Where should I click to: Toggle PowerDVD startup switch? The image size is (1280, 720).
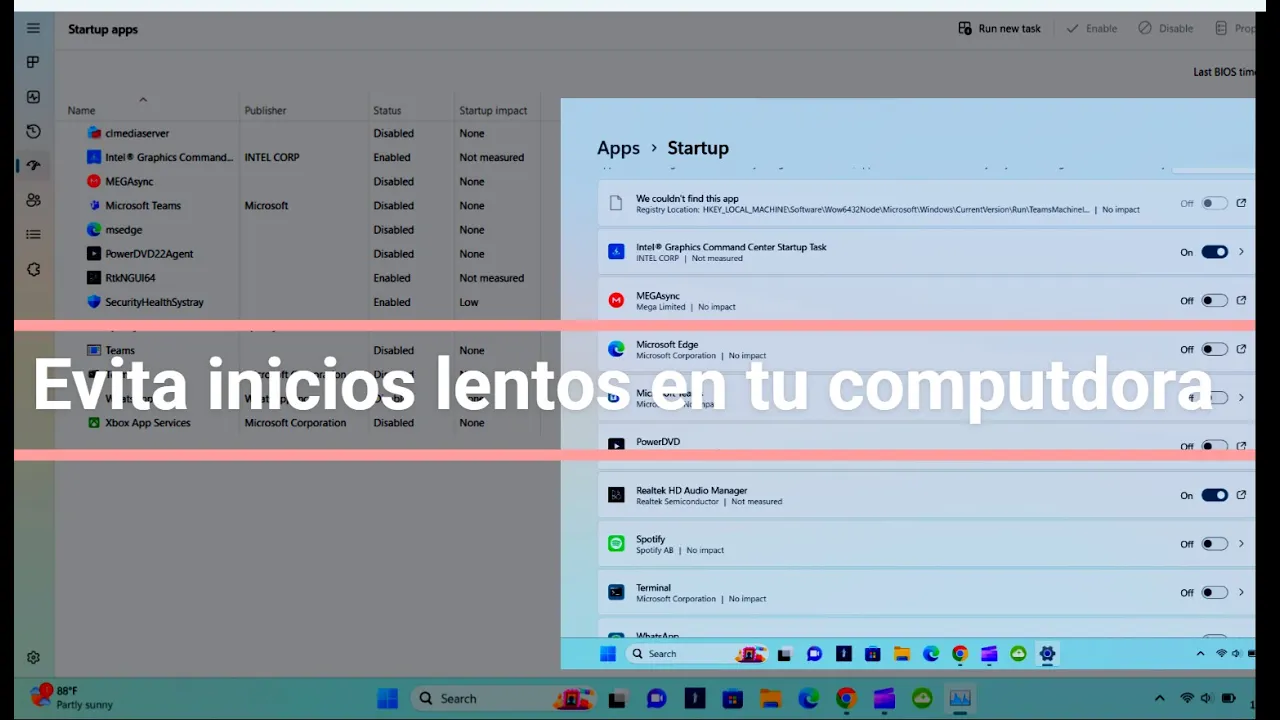(x=1214, y=446)
